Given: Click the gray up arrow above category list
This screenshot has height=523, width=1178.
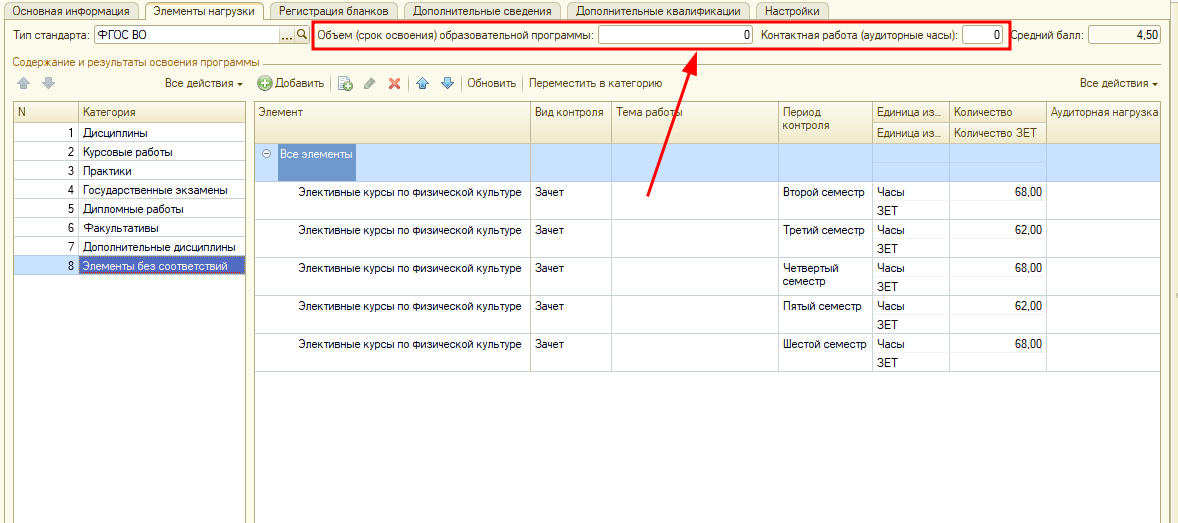Looking at the screenshot, I should (x=23, y=83).
